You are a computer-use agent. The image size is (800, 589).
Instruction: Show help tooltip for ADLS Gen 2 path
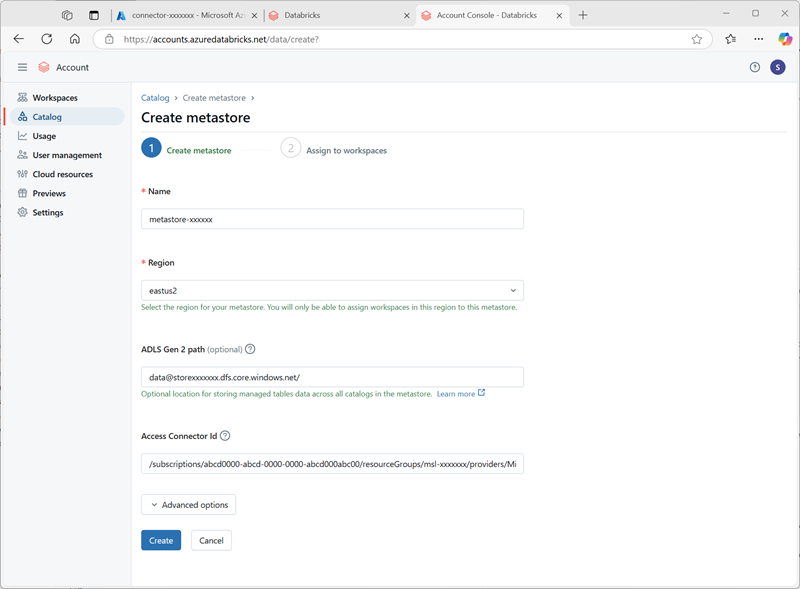pos(250,349)
